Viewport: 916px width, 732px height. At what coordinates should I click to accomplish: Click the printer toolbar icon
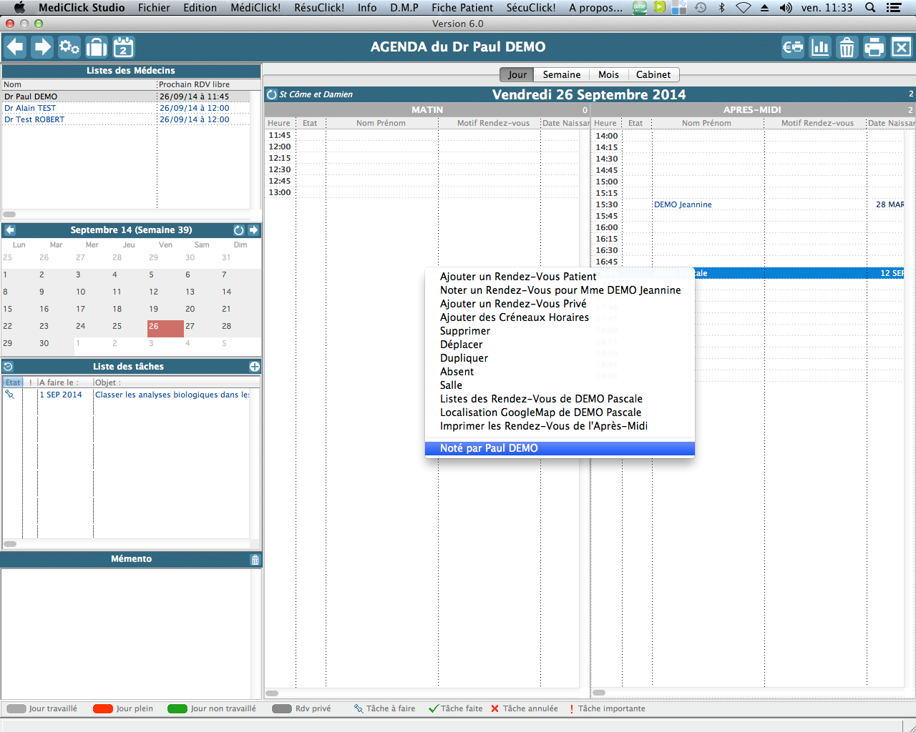pos(874,47)
